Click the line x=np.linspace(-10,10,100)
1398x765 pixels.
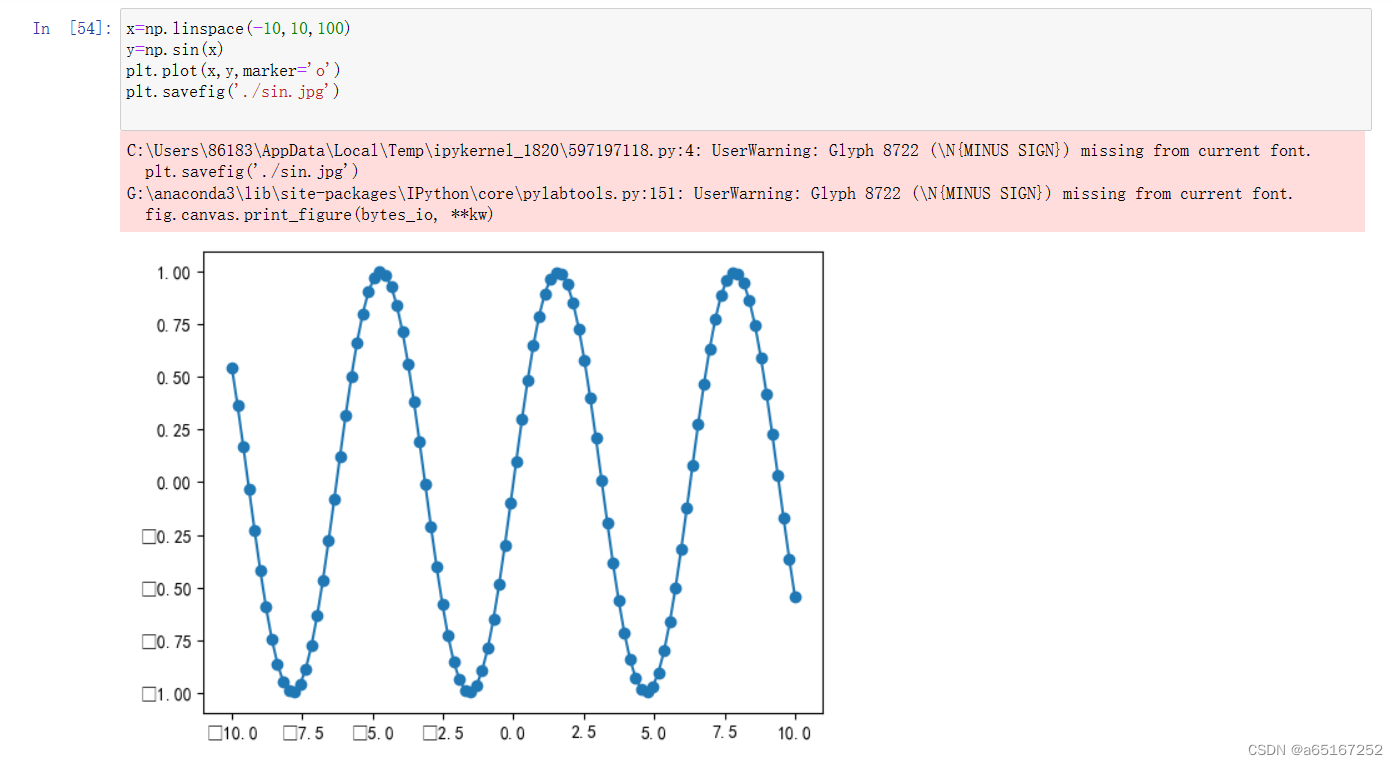[238, 28]
